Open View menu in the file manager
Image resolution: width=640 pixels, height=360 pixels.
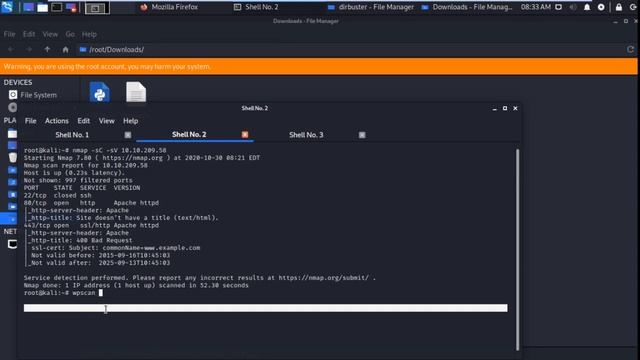[x=50, y=34]
